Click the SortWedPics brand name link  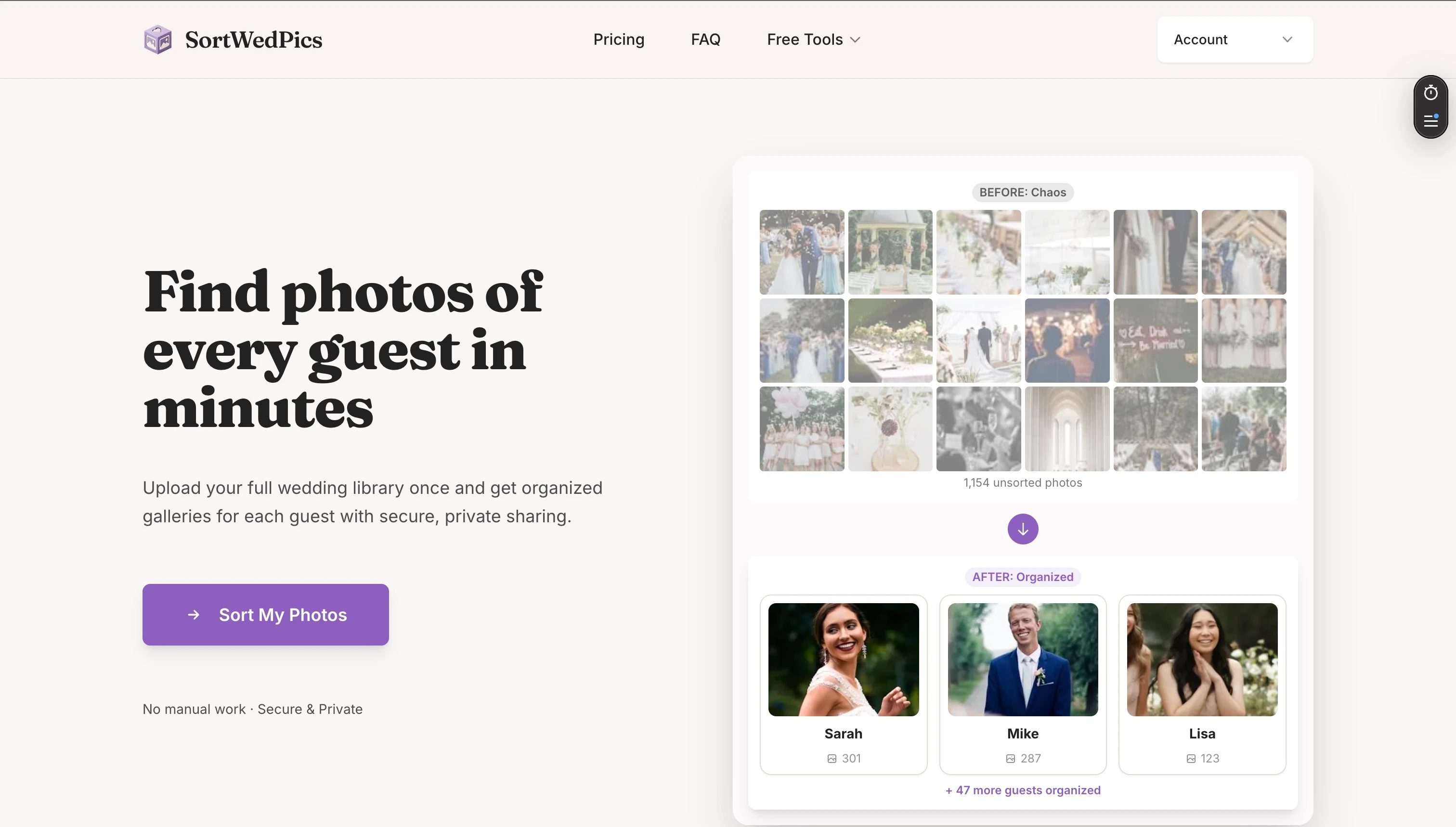[x=253, y=39]
